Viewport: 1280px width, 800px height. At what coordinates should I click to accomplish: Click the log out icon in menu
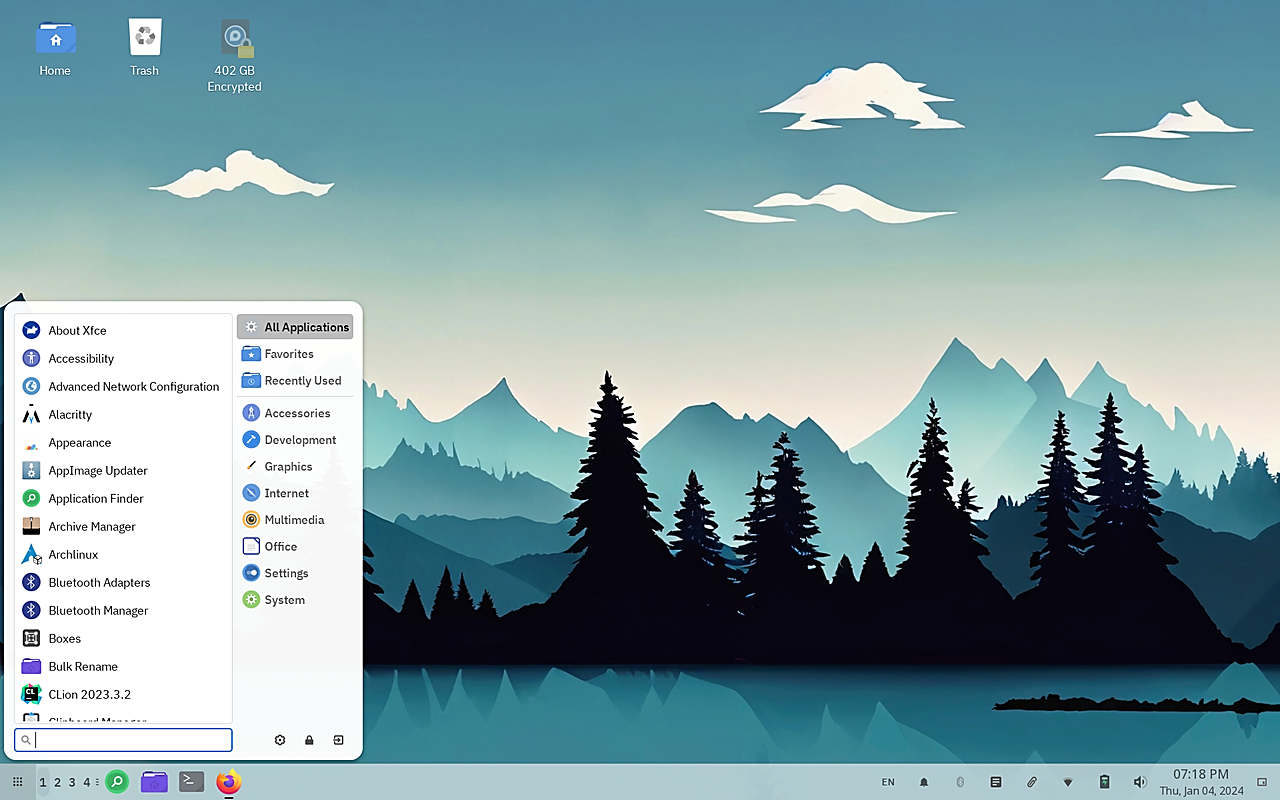point(339,740)
